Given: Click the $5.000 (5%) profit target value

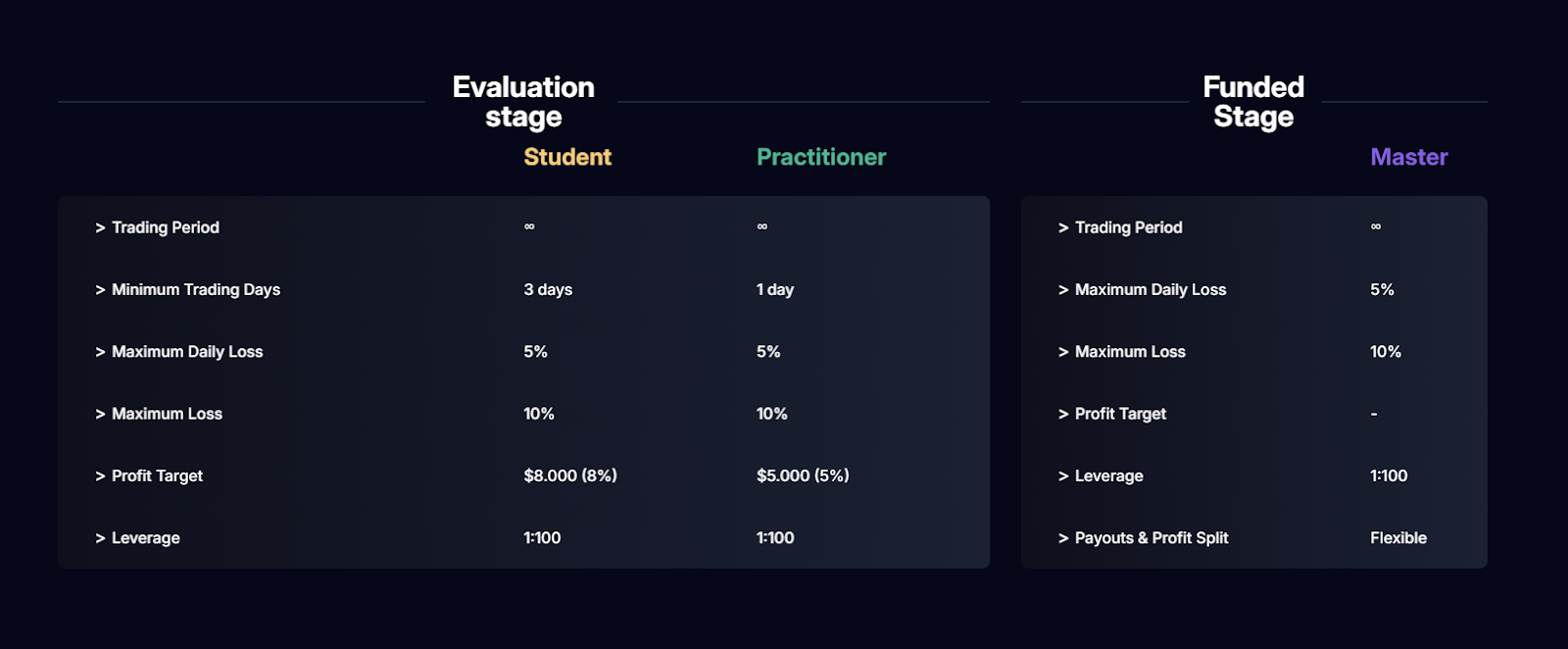Looking at the screenshot, I should tap(802, 475).
